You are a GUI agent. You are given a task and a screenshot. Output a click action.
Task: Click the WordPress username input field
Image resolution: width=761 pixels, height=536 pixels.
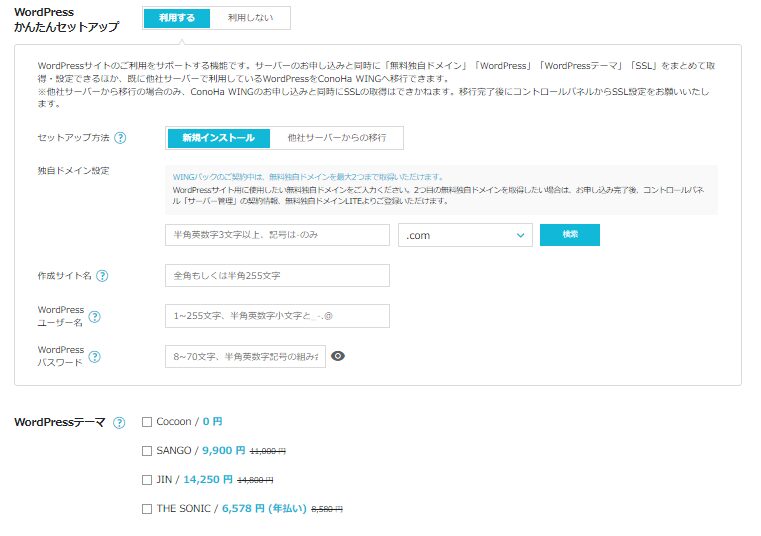[277, 316]
